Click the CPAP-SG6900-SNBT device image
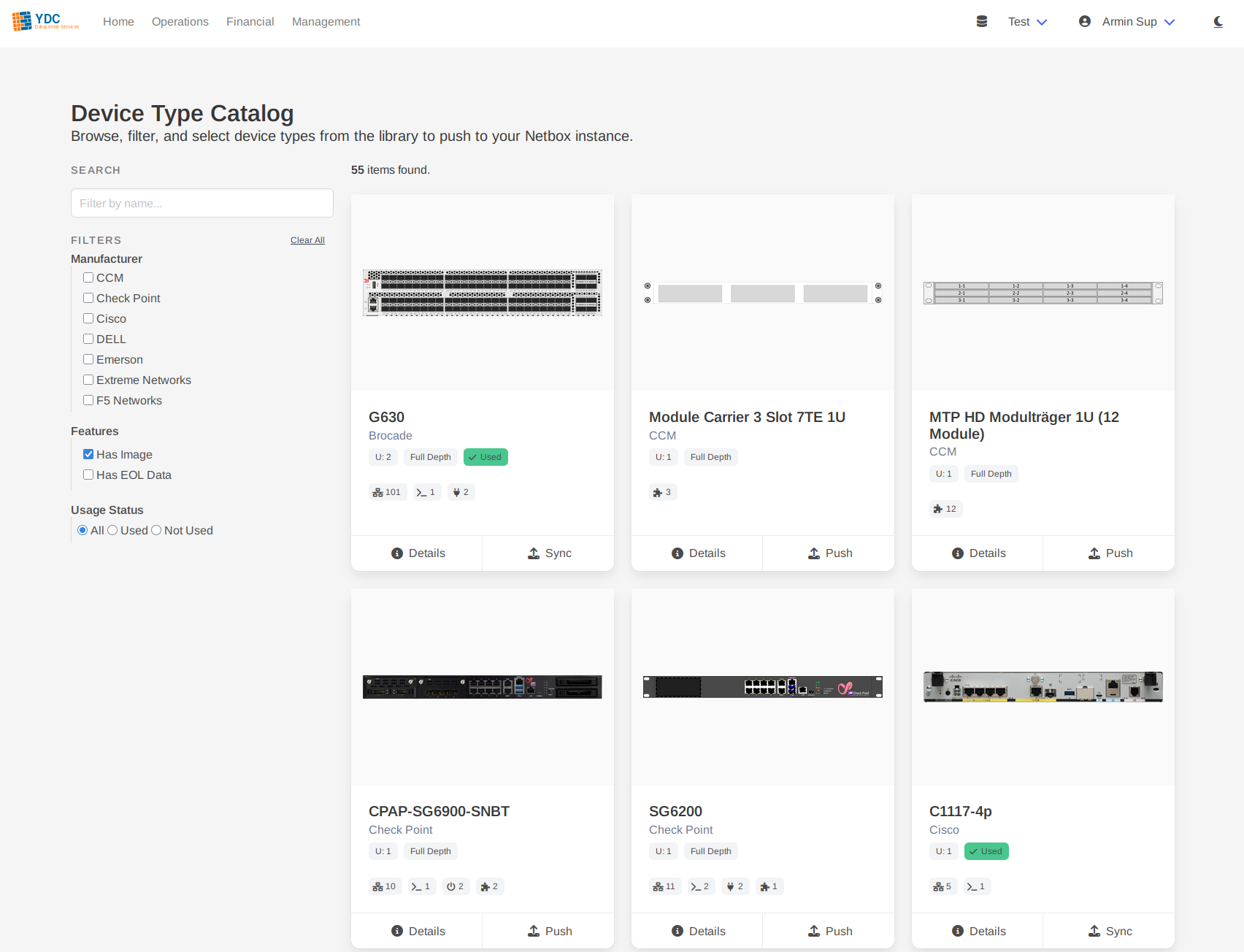This screenshot has height=952, width=1244. [x=483, y=687]
